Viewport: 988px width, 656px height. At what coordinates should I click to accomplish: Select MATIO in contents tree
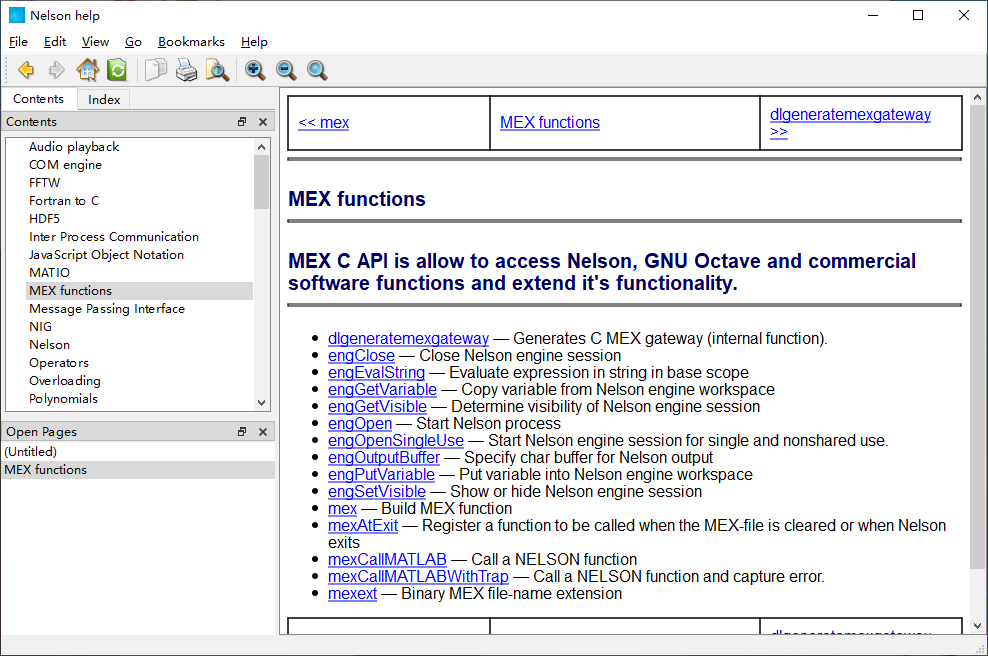click(49, 273)
